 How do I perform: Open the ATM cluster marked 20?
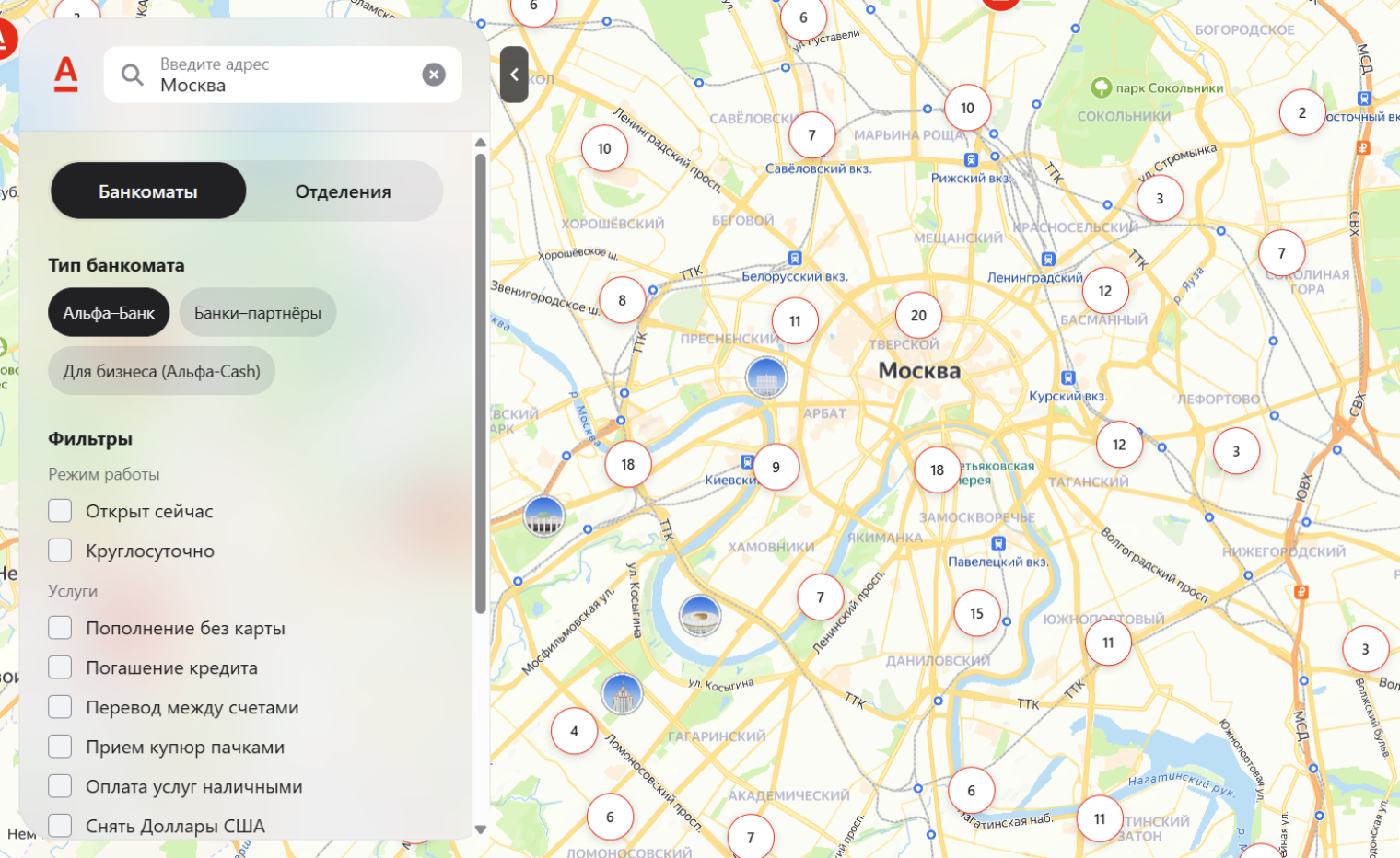(918, 316)
